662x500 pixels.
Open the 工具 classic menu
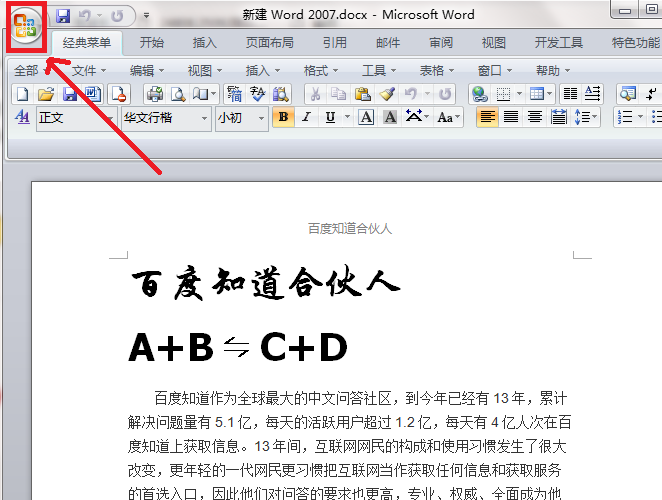[x=379, y=71]
